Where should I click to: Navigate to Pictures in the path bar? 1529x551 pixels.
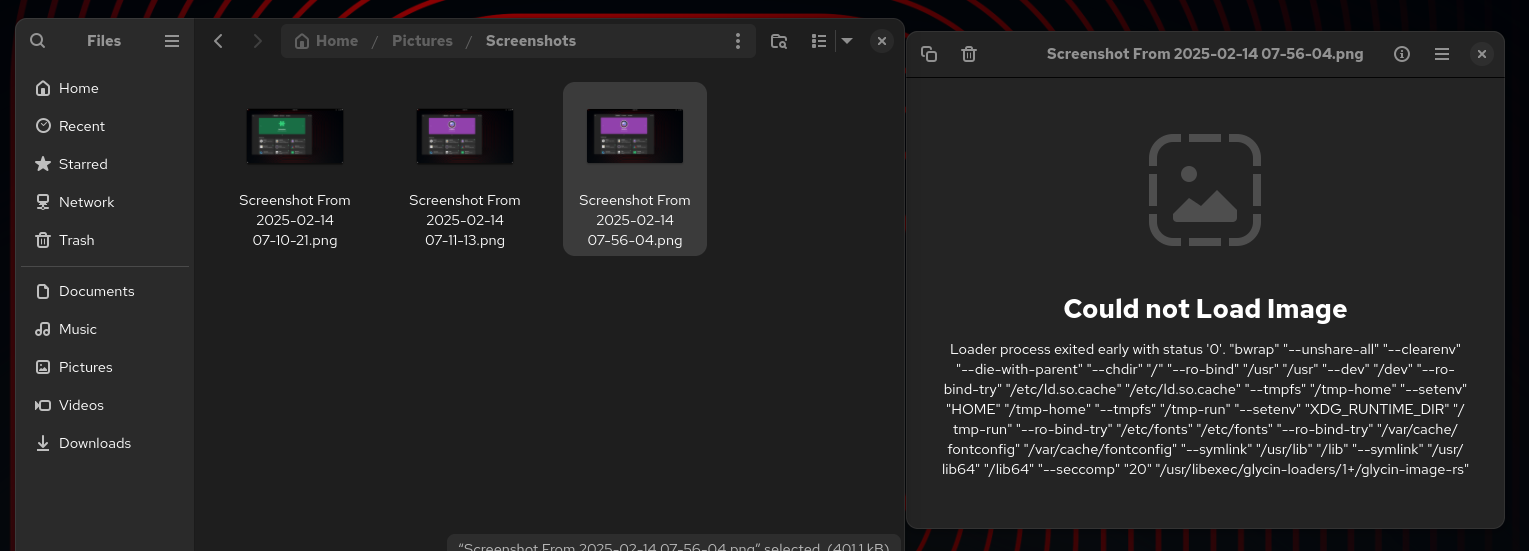click(422, 41)
